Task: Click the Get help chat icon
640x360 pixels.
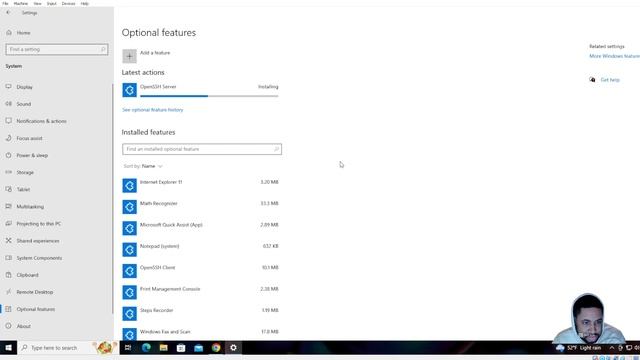Action: pos(592,80)
